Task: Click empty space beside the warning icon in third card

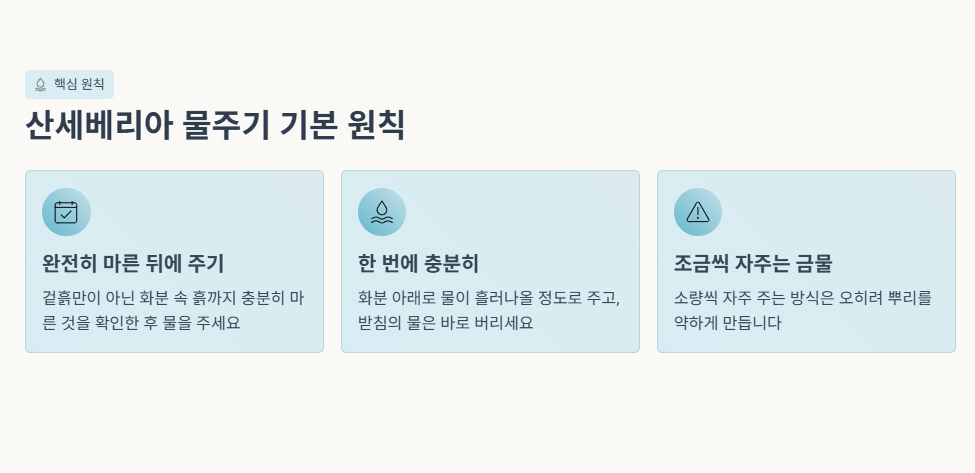Action: coord(837,212)
